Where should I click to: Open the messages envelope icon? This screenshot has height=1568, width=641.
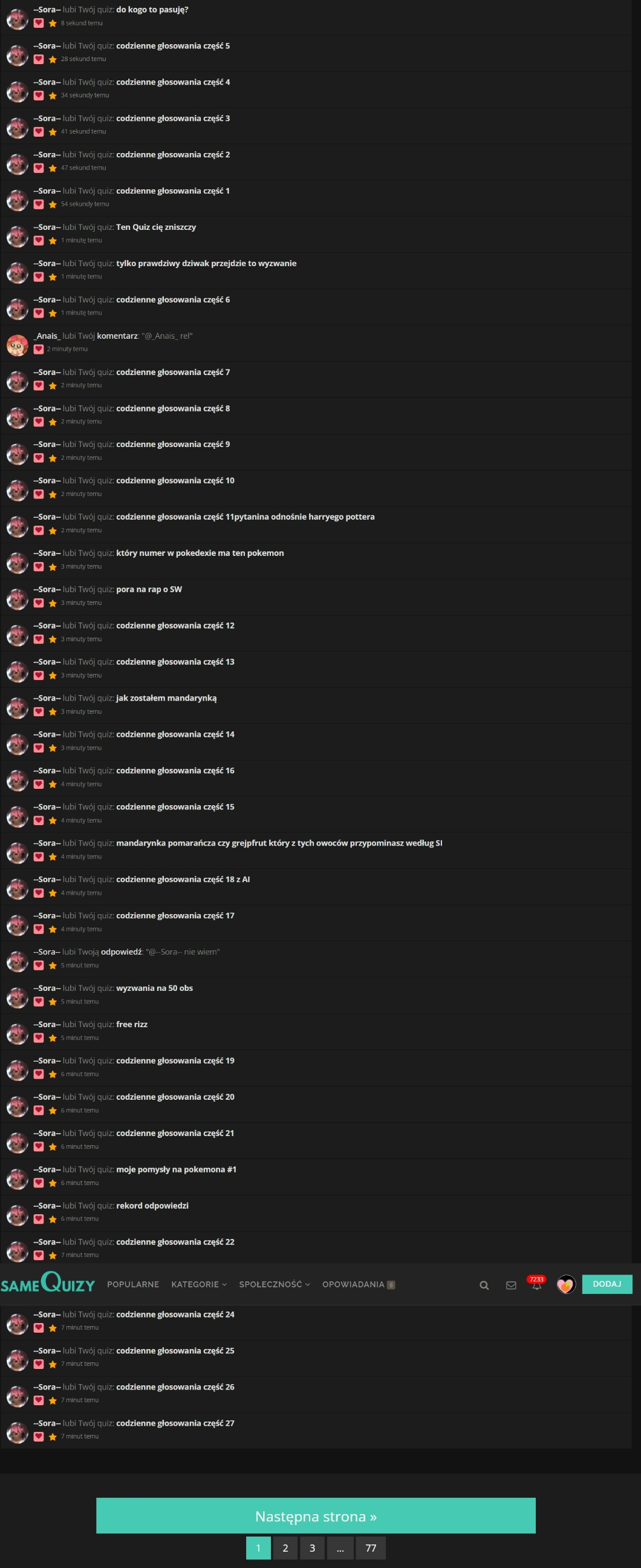512,1285
